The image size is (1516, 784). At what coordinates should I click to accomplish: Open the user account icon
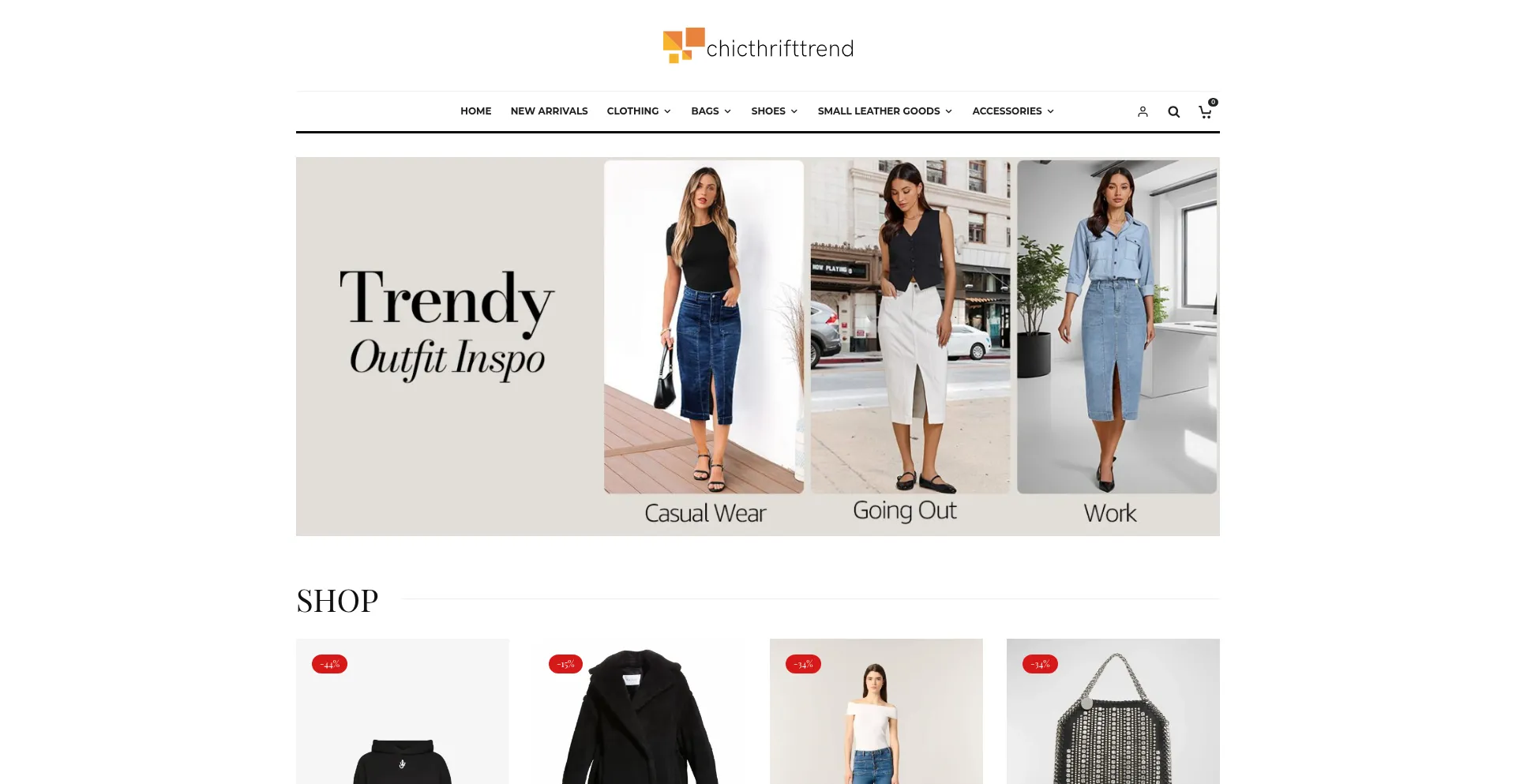(1143, 111)
